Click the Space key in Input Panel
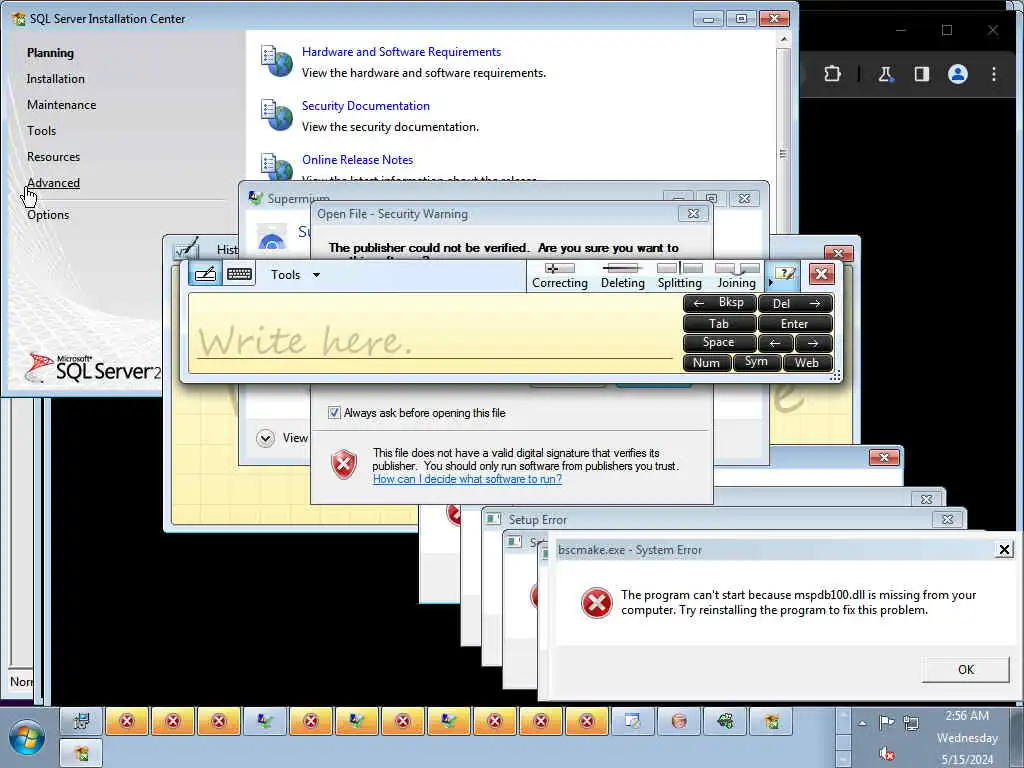 tap(720, 342)
